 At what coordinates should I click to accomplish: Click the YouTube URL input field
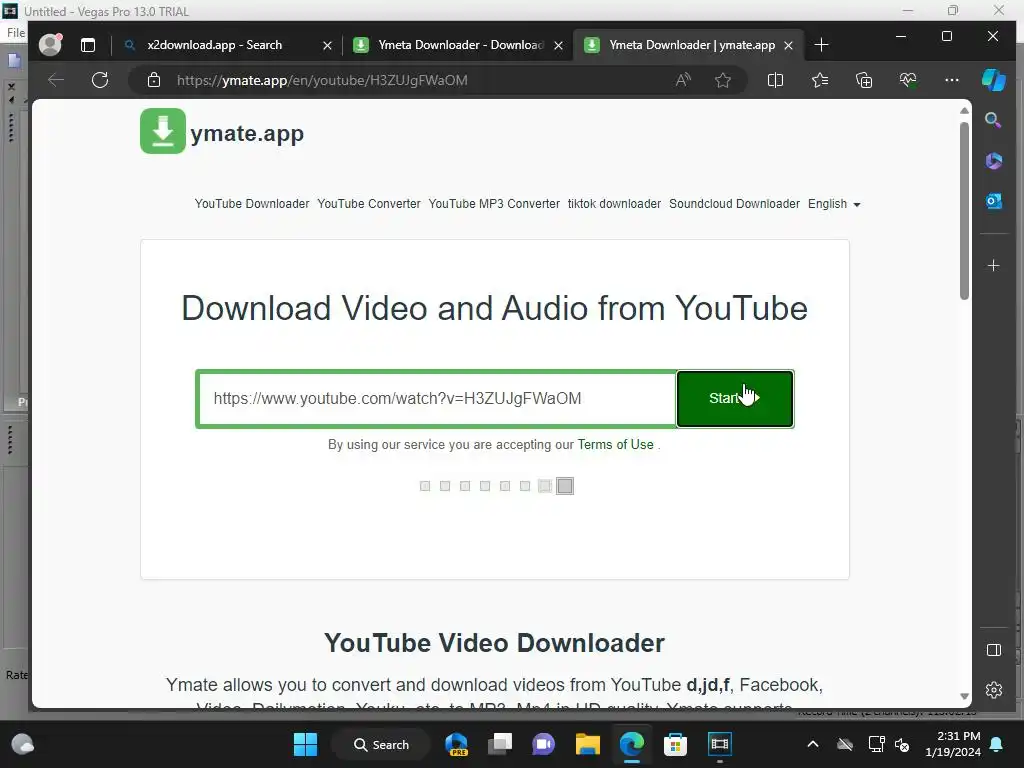pyautogui.click(x=436, y=398)
